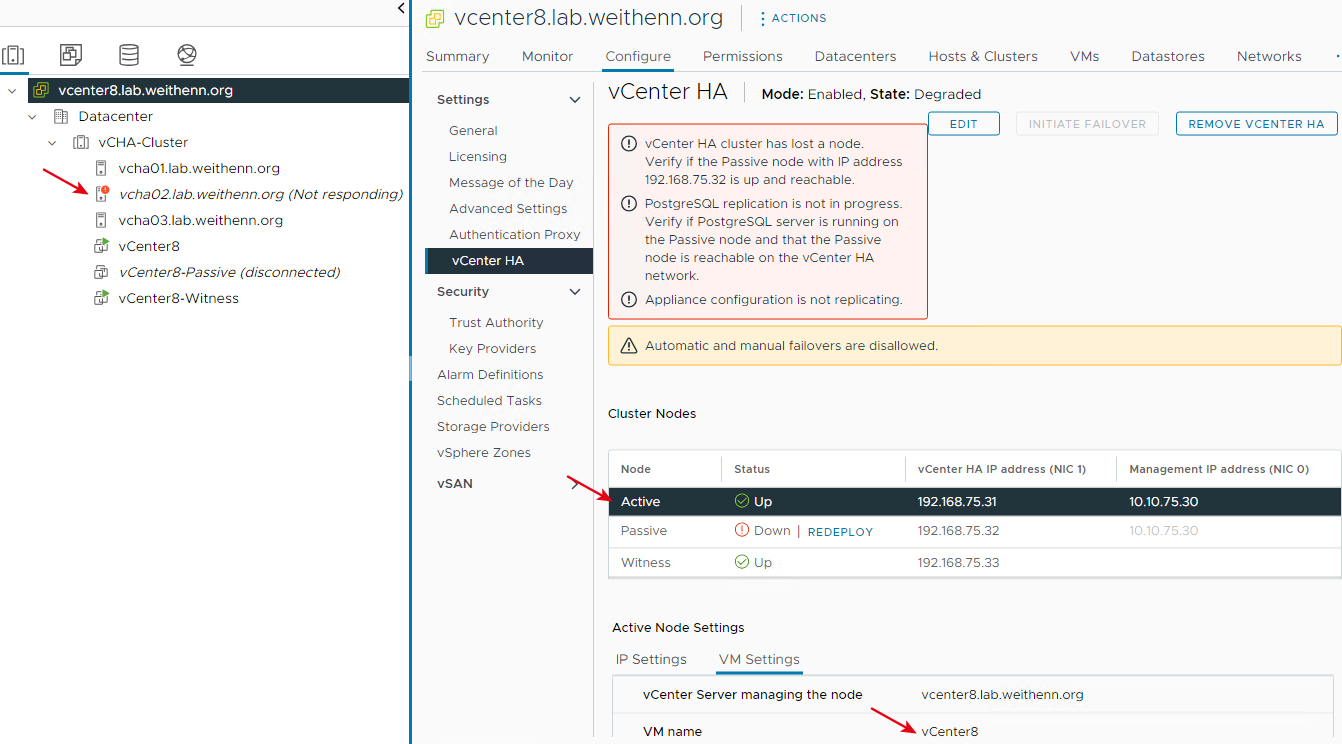Screen dimensions: 1342x744
Task: Open the Storage inventory view icon
Action: [x=129, y=55]
